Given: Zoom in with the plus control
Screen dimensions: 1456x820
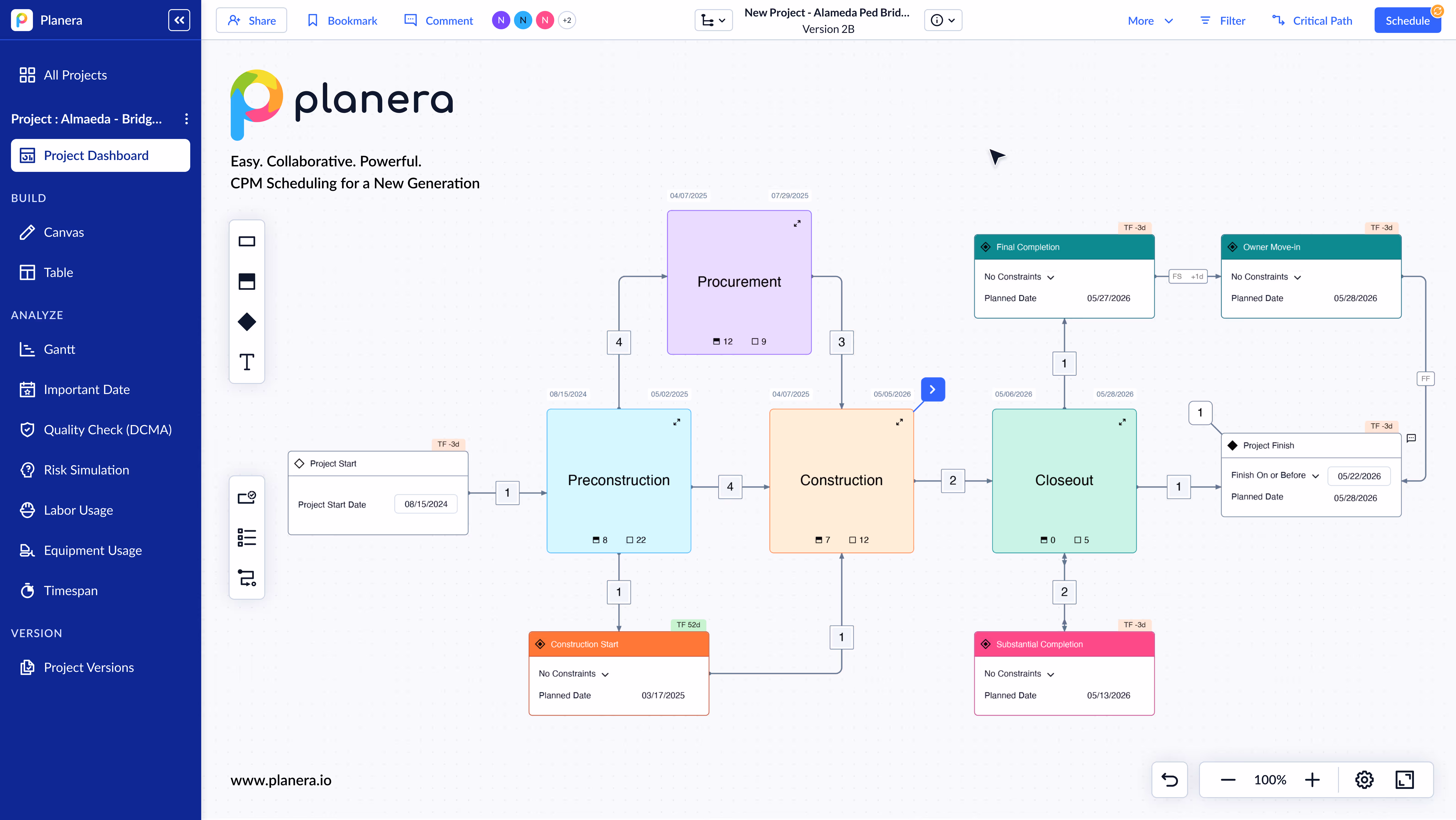Looking at the screenshot, I should click(x=1312, y=780).
